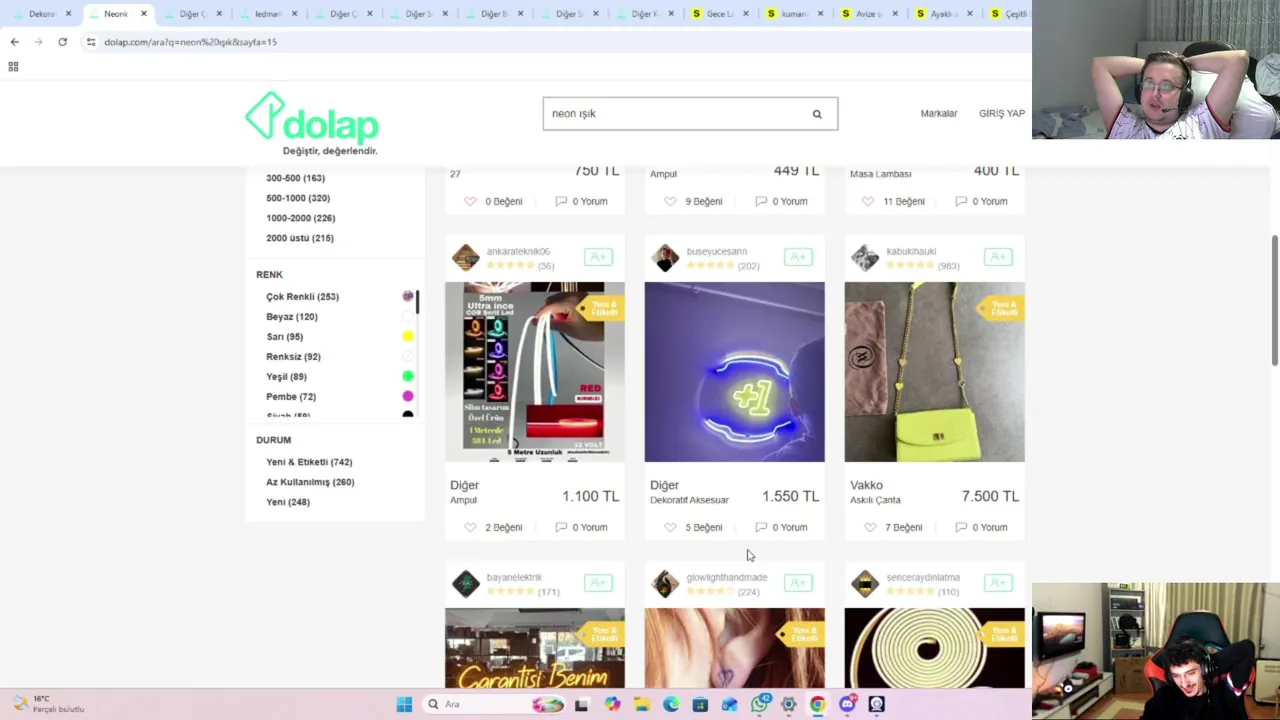Screen dimensions: 1280x720
Task: Open comments icon on 1.550 TL Dekoratif Aksesuar
Action: [761, 527]
